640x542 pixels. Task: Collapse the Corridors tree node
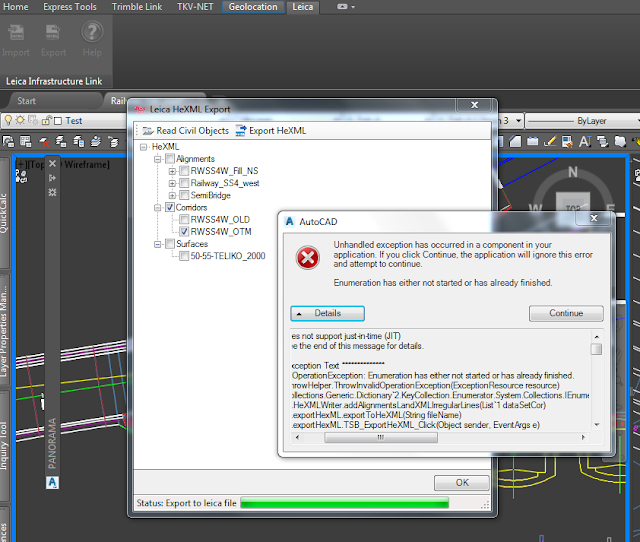click(158, 208)
